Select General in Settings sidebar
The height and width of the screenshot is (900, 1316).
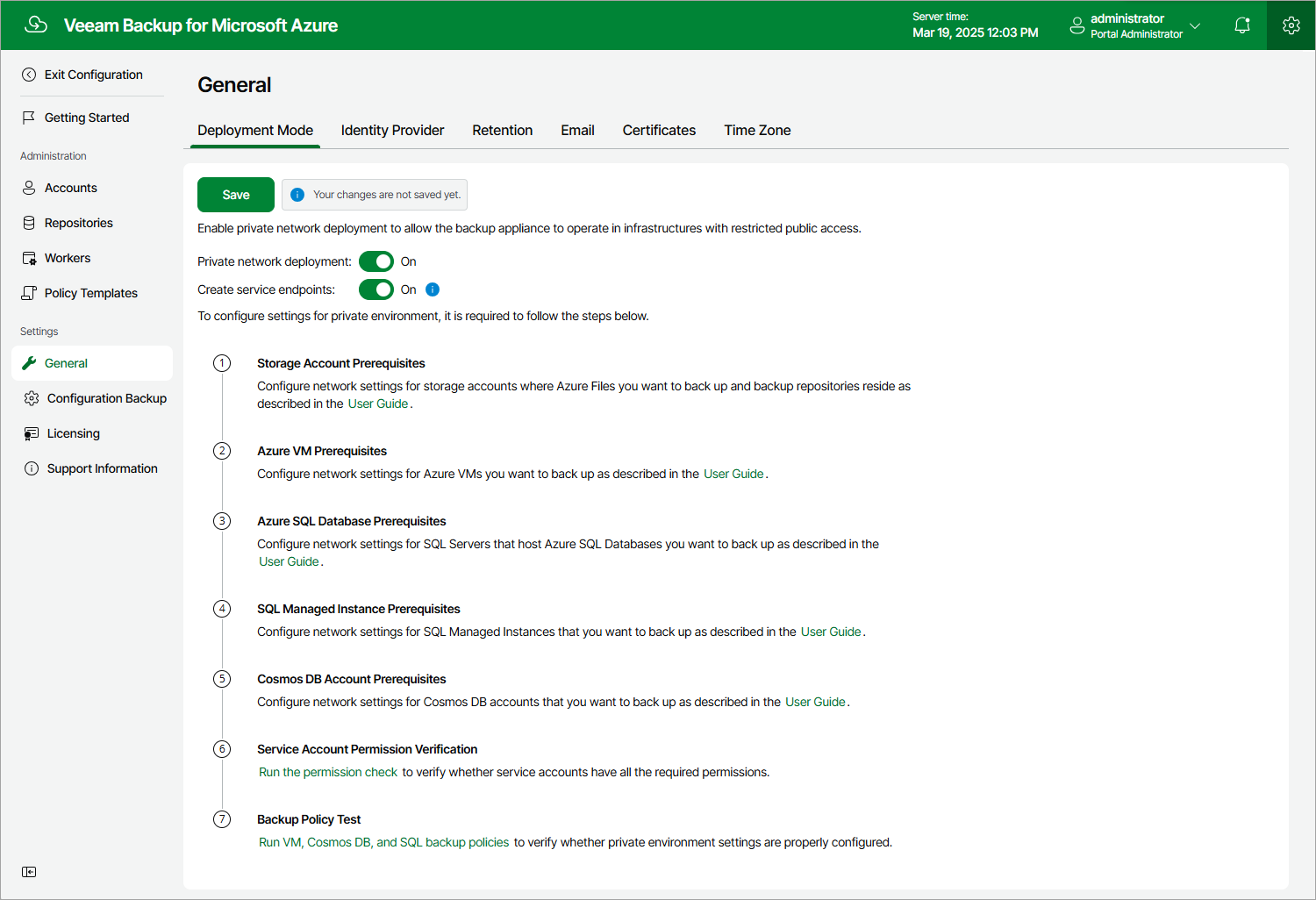pos(92,363)
